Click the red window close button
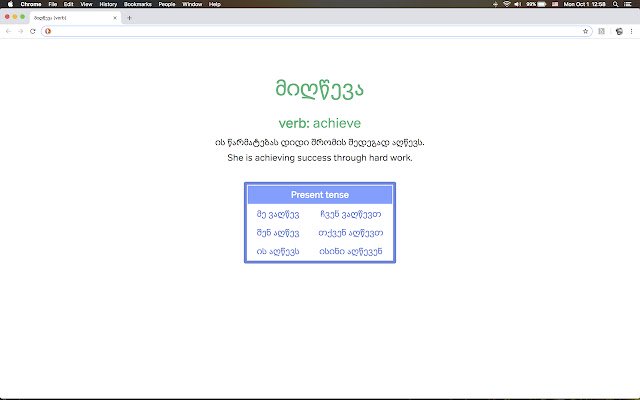The height and width of the screenshot is (400, 640). pos(7,17)
